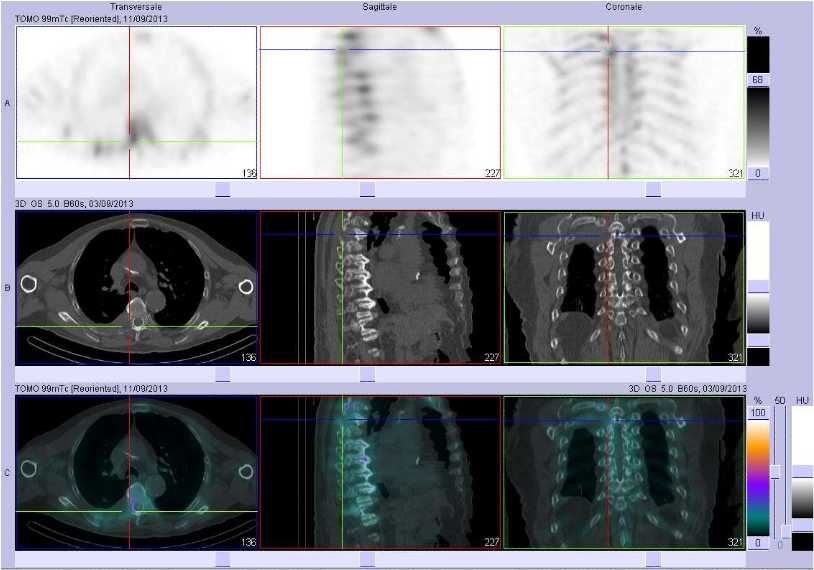Select the row B transversal CT viewport
The height and width of the screenshot is (570, 814).
(x=137, y=287)
